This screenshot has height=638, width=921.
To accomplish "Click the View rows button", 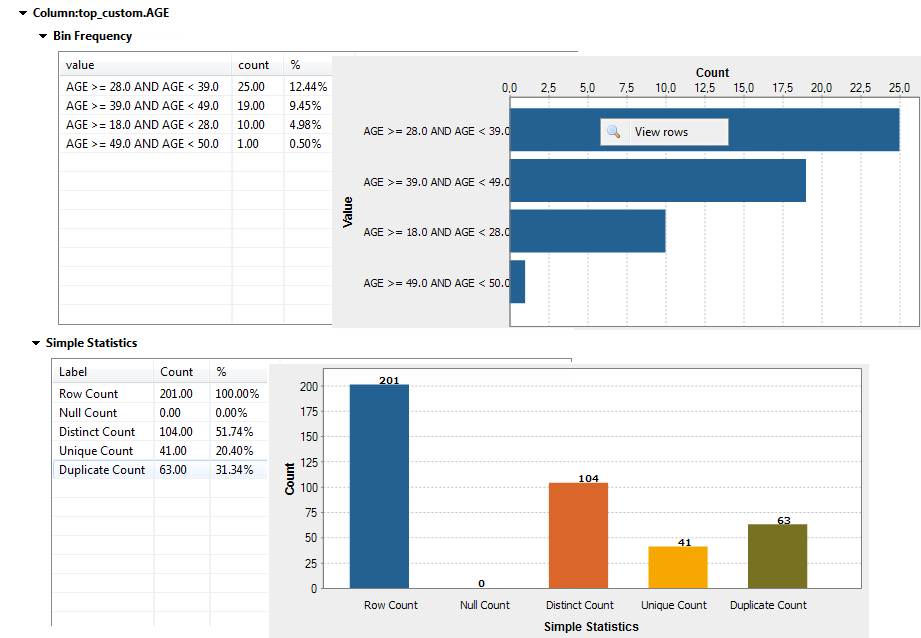I will pyautogui.click(x=663, y=130).
